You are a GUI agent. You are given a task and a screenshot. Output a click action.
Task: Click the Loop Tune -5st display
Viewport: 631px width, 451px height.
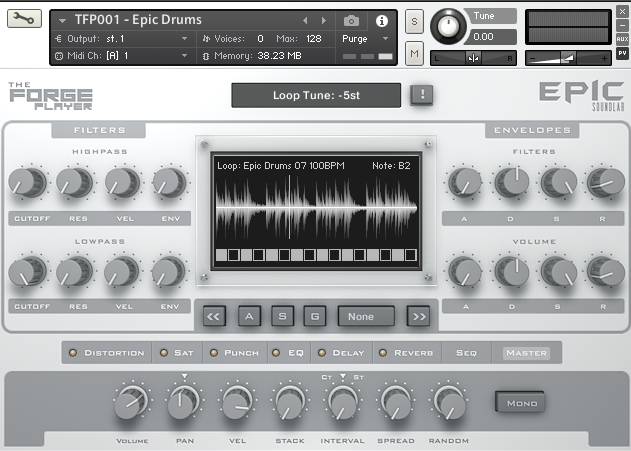tap(316, 95)
